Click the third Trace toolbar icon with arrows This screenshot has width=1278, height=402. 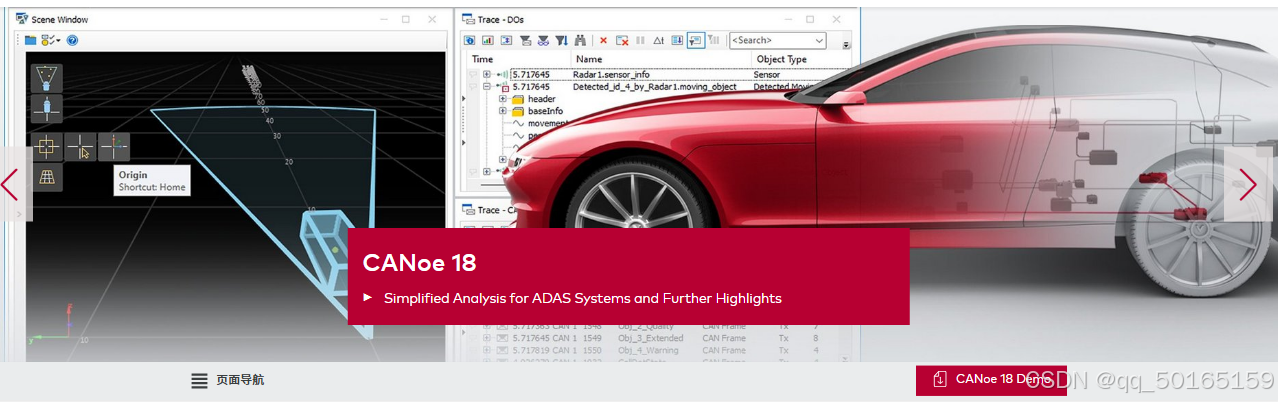click(506, 40)
